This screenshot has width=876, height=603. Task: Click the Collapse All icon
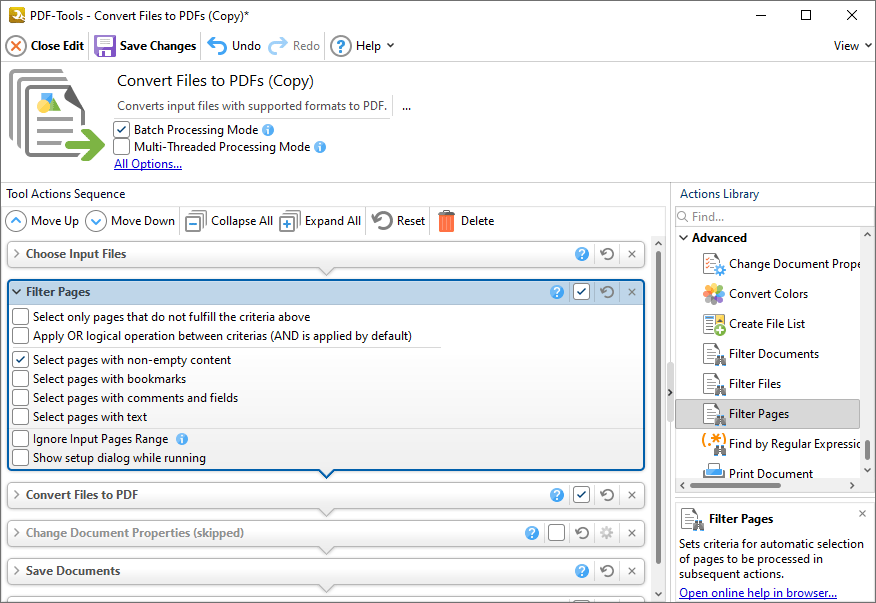[196, 221]
